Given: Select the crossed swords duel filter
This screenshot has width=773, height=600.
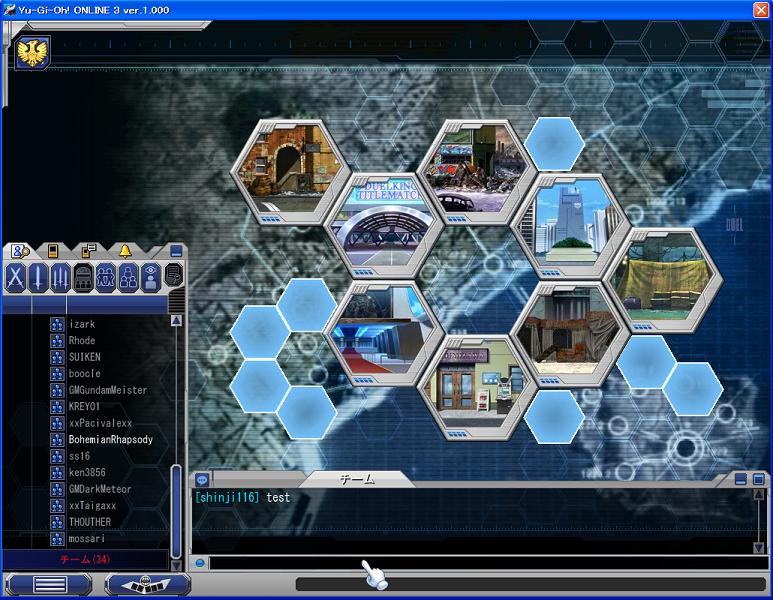Looking at the screenshot, I should [15, 277].
